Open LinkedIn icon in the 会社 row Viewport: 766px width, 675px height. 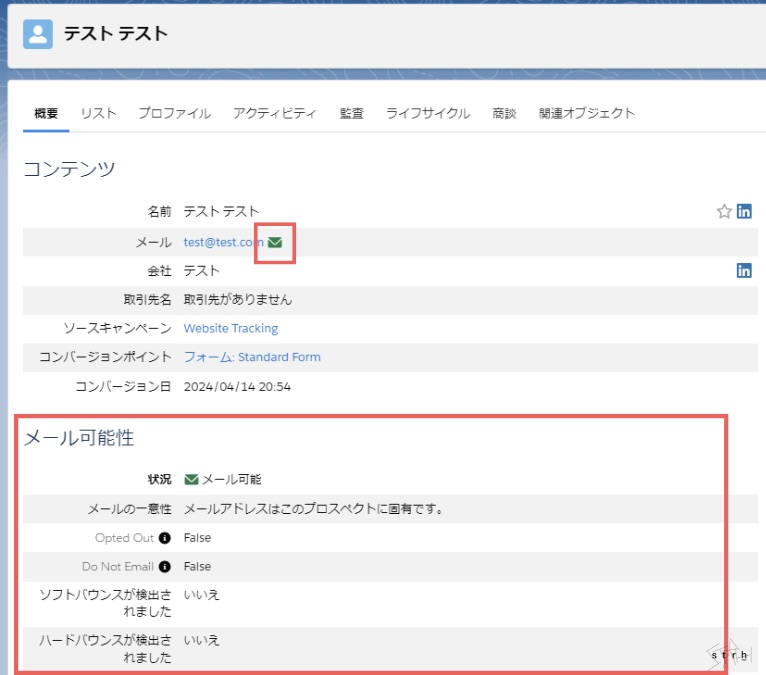click(744, 271)
